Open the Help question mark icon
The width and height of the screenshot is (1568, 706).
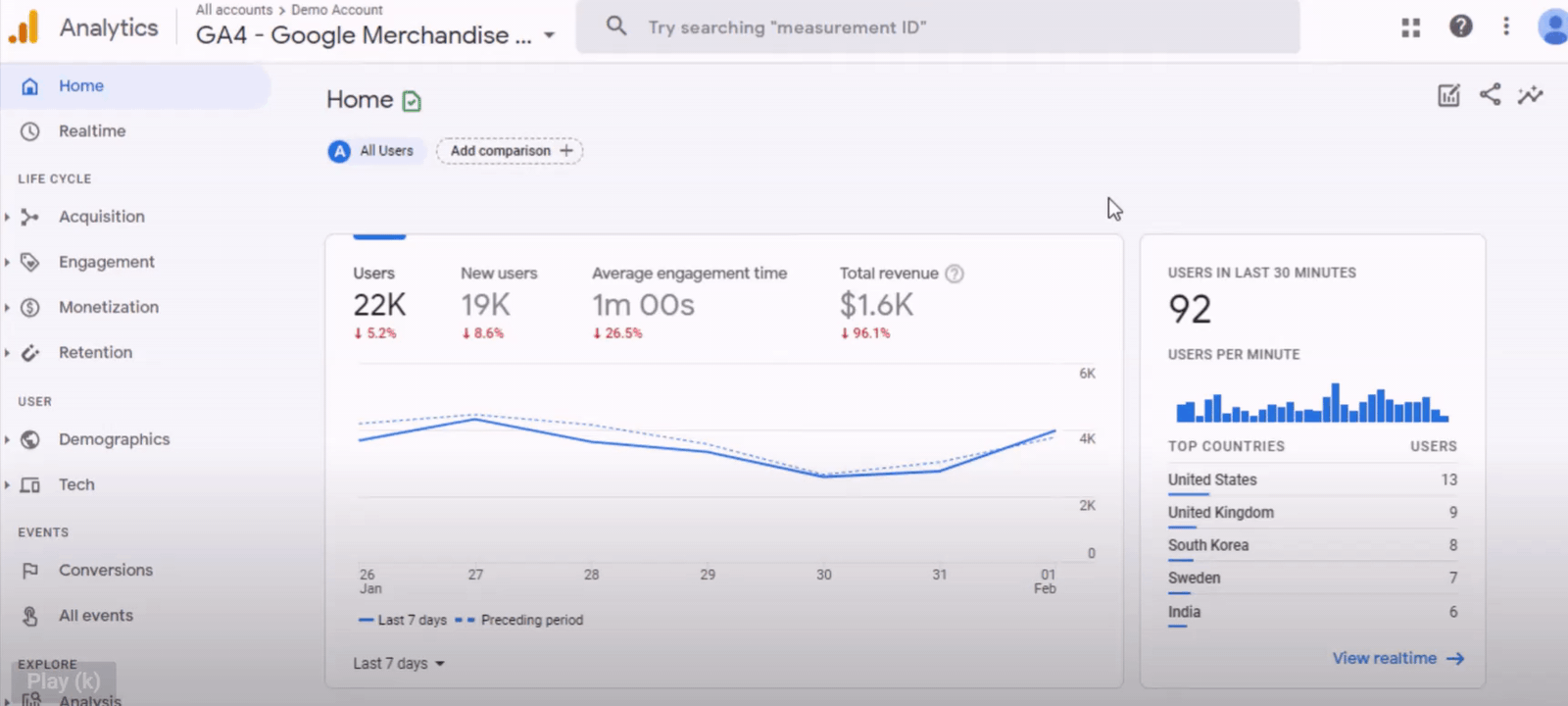point(1460,26)
